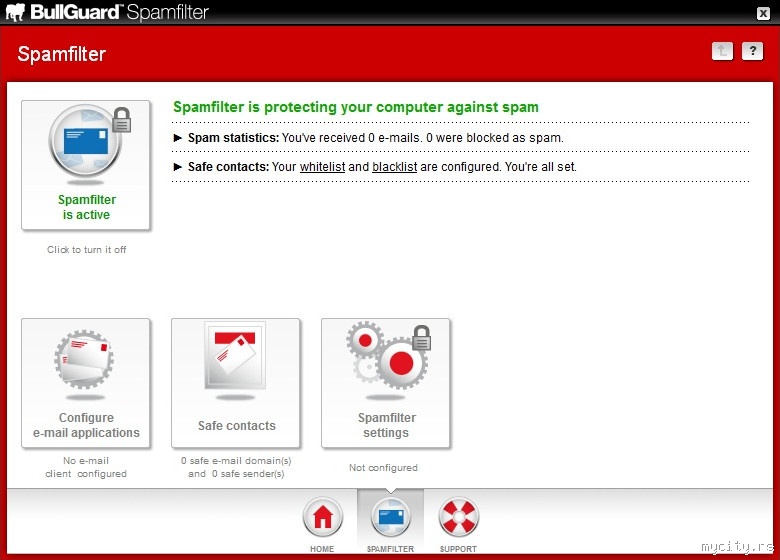
Task: Click 'Click to turn it off' text
Action: point(87,250)
